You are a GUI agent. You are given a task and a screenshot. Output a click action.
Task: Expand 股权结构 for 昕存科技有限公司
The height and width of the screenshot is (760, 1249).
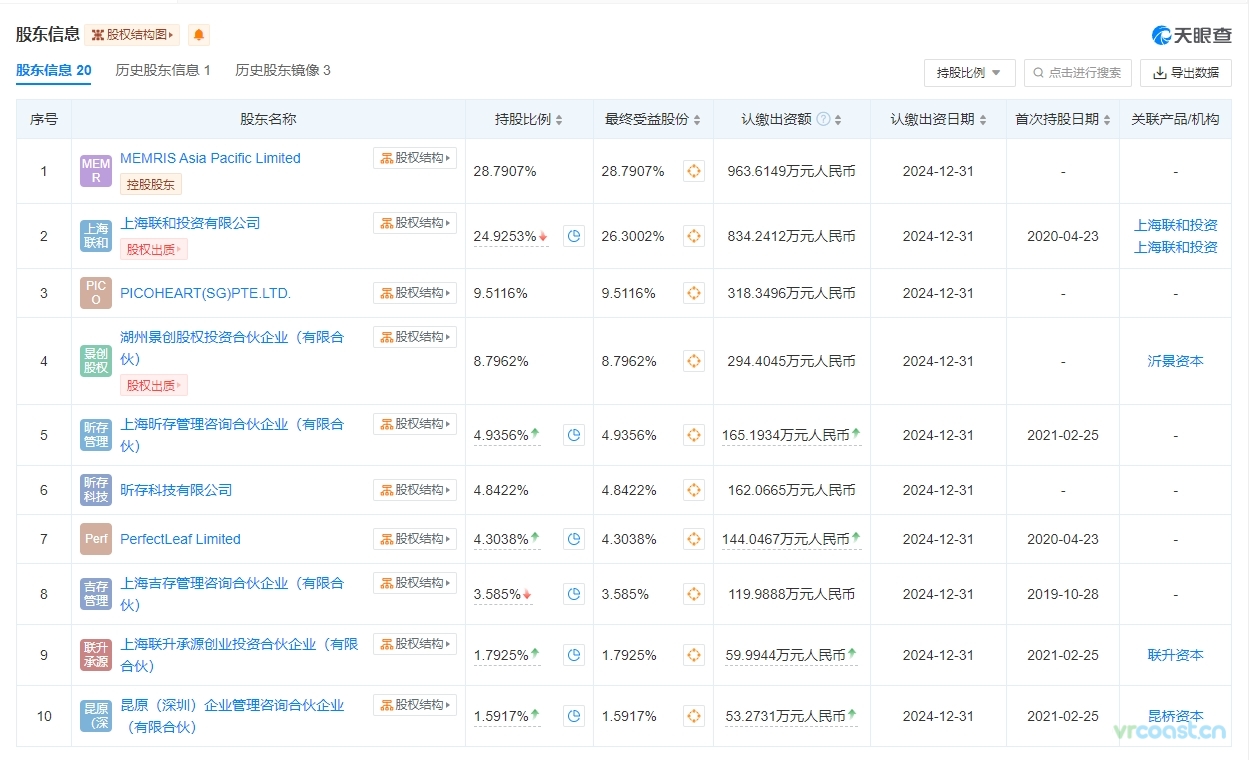coord(415,490)
